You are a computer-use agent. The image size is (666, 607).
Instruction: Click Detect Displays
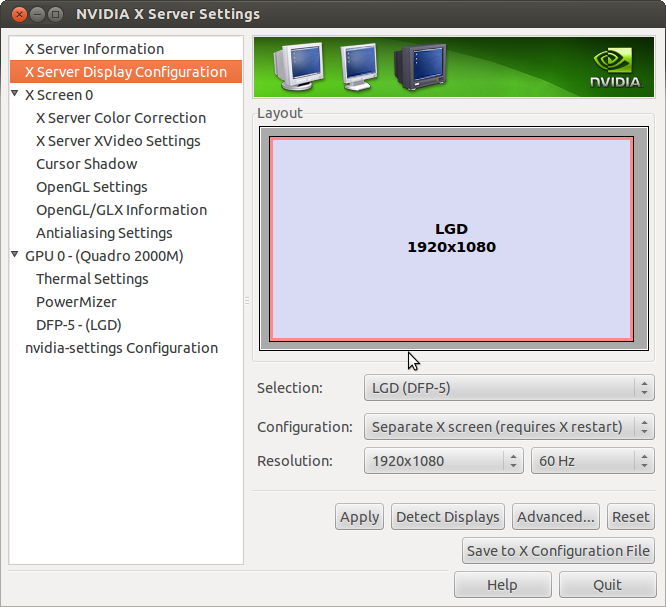pos(448,517)
